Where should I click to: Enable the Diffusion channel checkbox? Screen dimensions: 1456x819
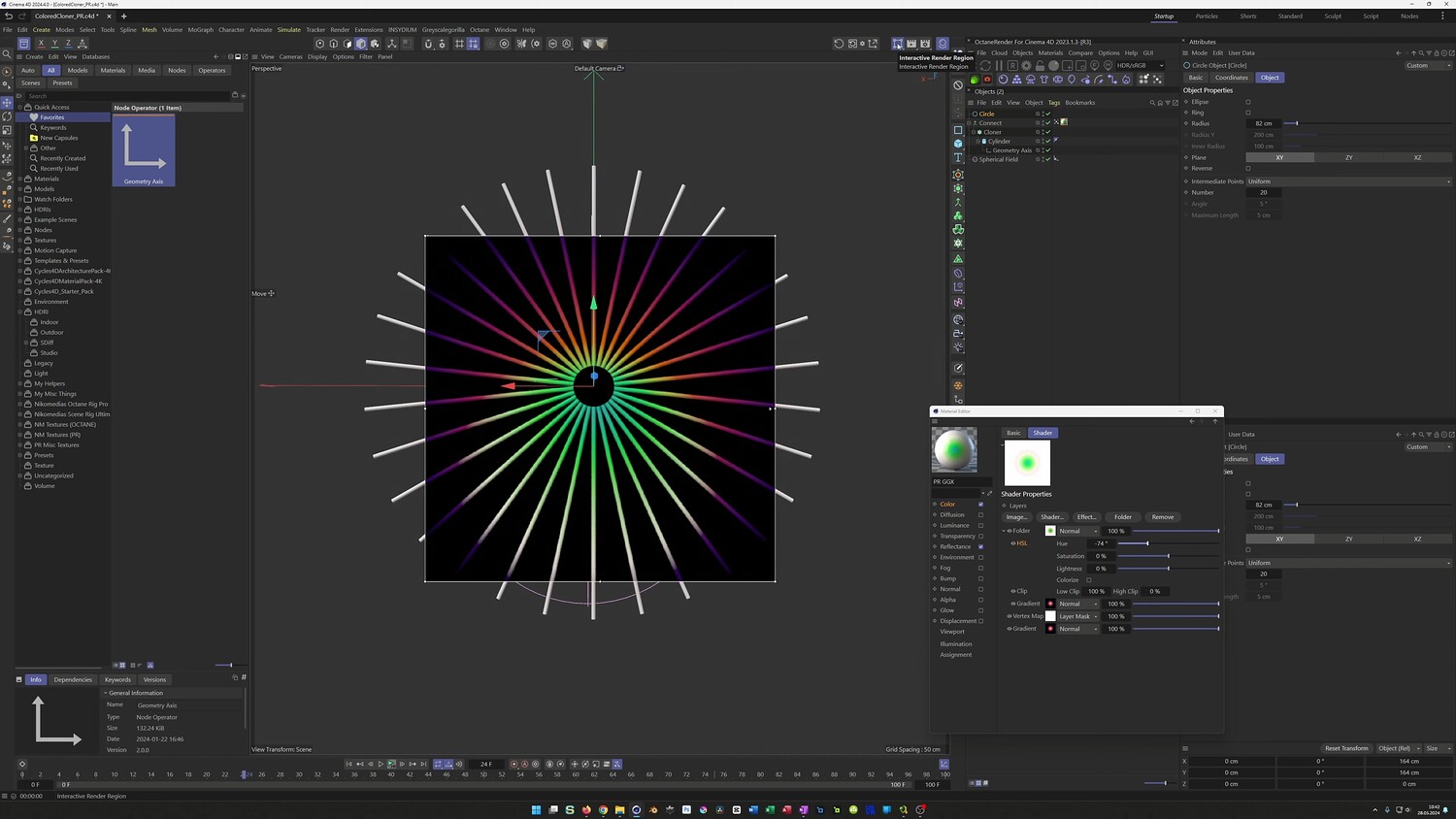click(980, 515)
